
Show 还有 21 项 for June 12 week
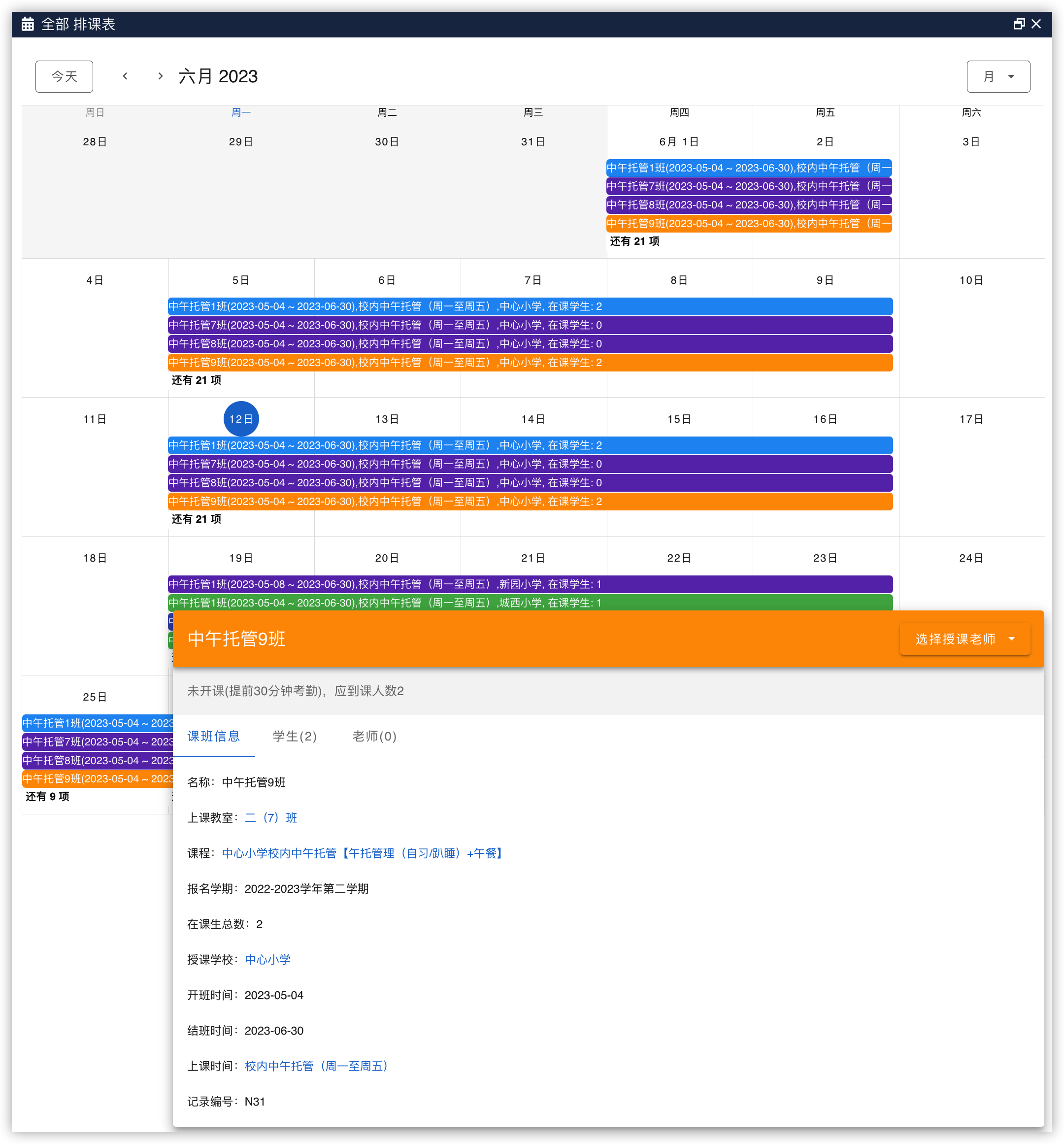tap(196, 519)
